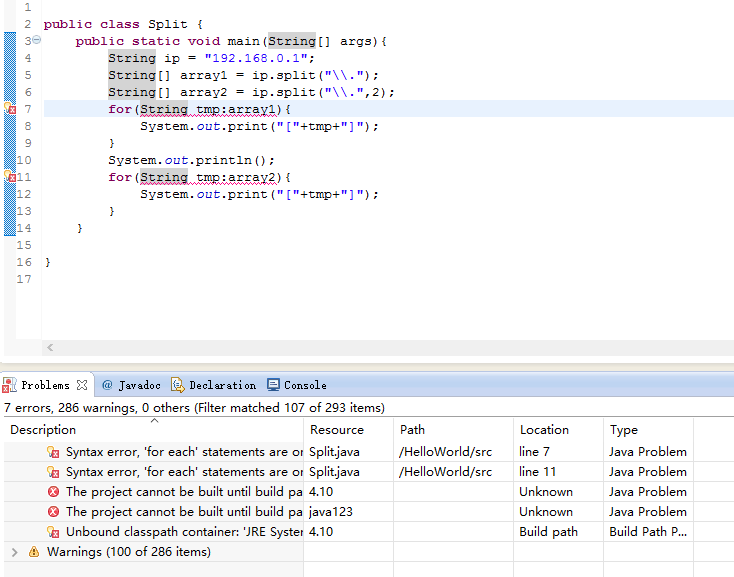Select the build error for resource java123
The width and height of the screenshot is (734, 577).
pos(348,512)
